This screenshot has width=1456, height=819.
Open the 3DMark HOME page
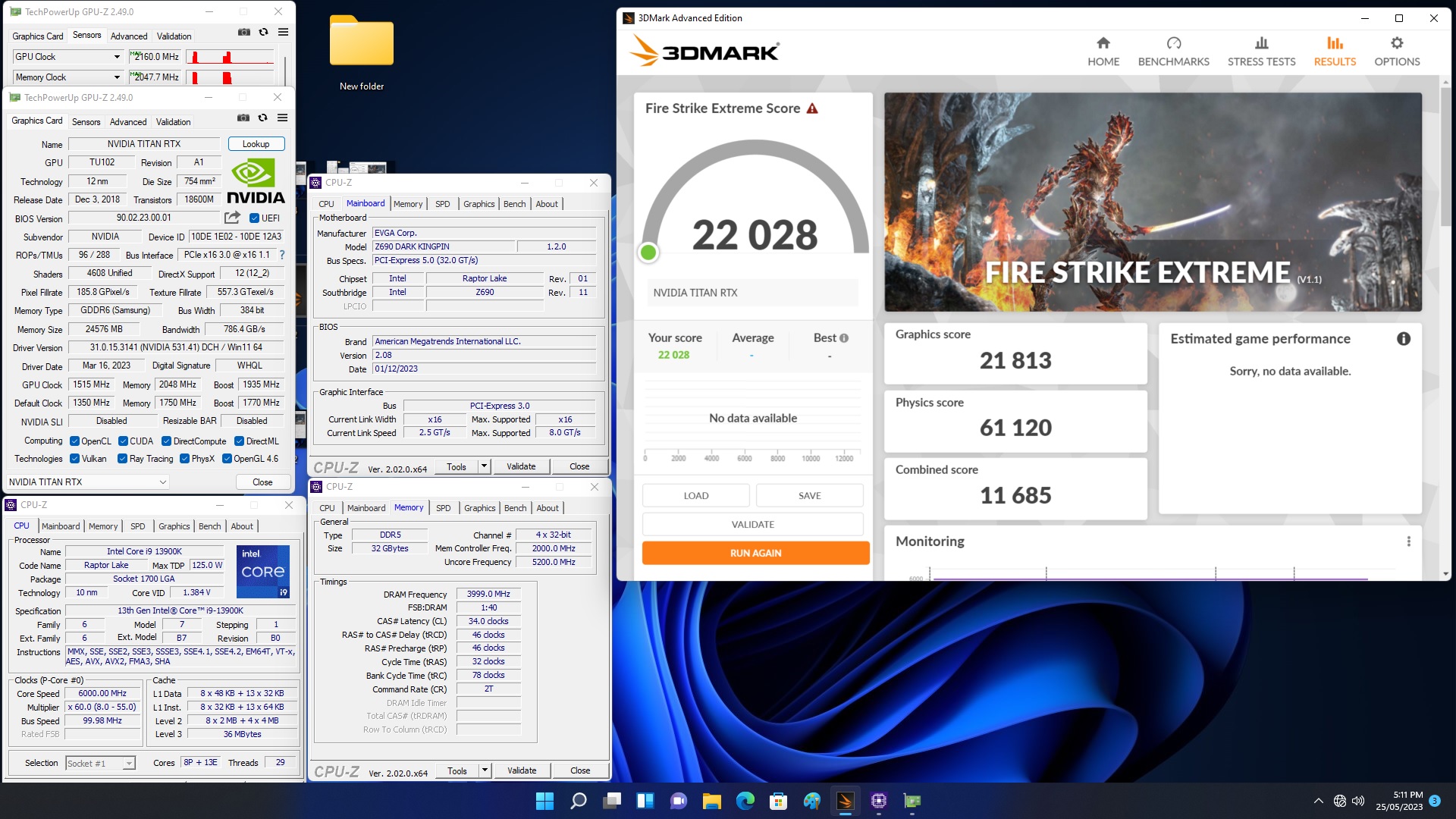coord(1103,52)
